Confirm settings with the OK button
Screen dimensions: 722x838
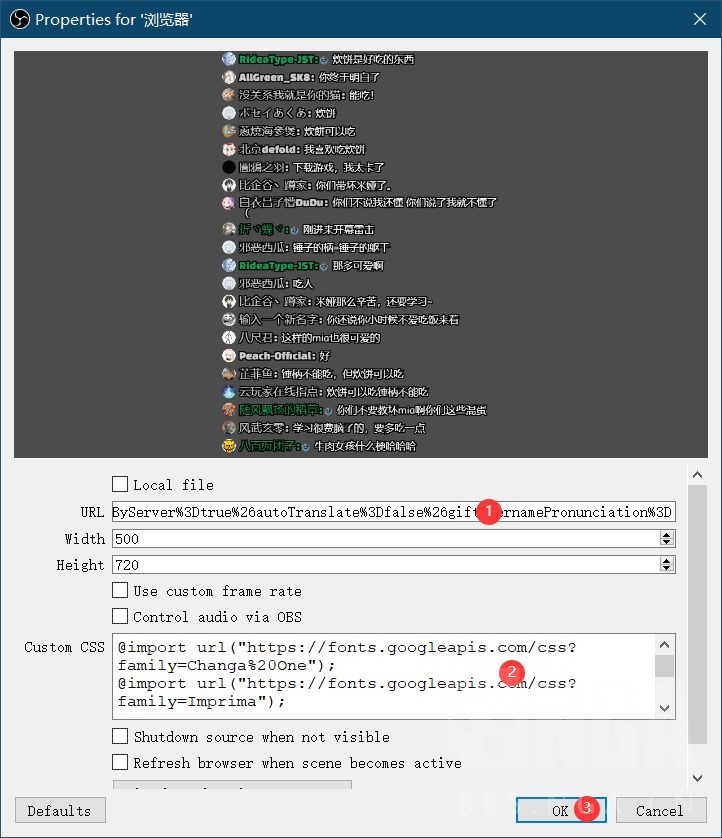[x=561, y=810]
